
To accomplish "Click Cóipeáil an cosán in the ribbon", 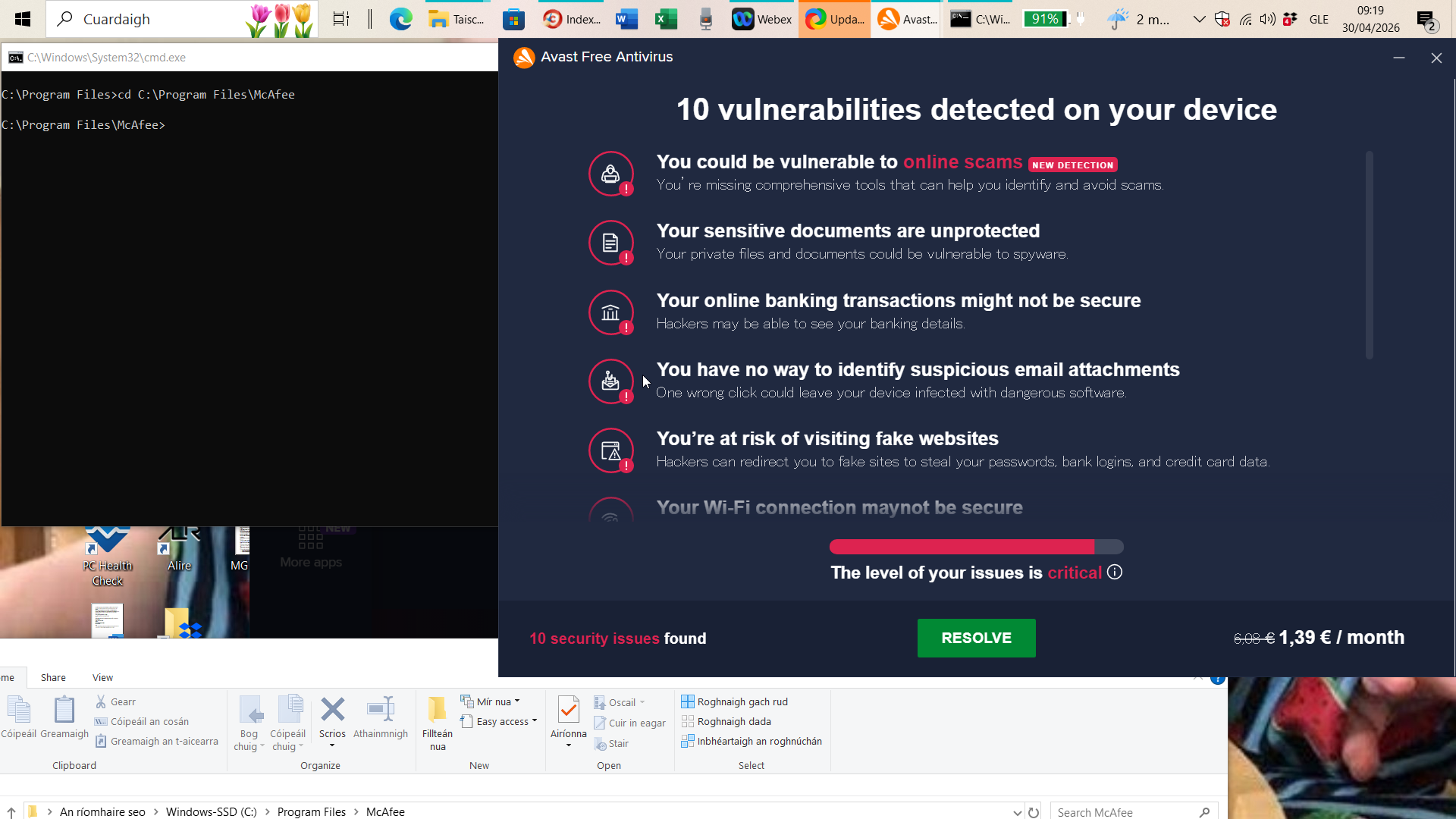I will pos(142,722).
